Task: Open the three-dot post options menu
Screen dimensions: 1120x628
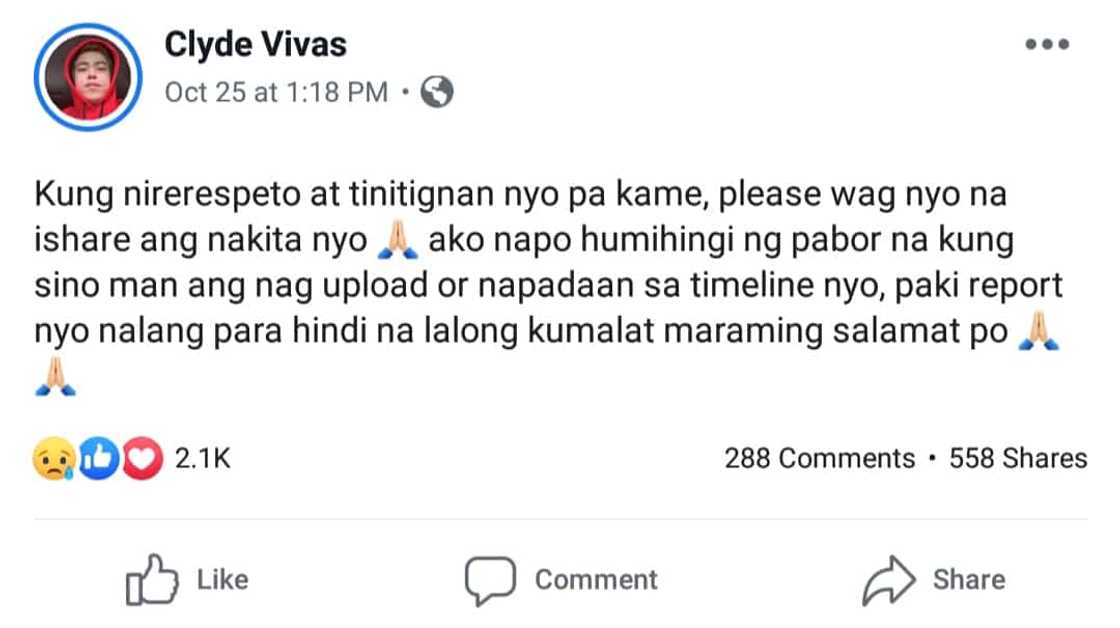Action: tap(1047, 45)
